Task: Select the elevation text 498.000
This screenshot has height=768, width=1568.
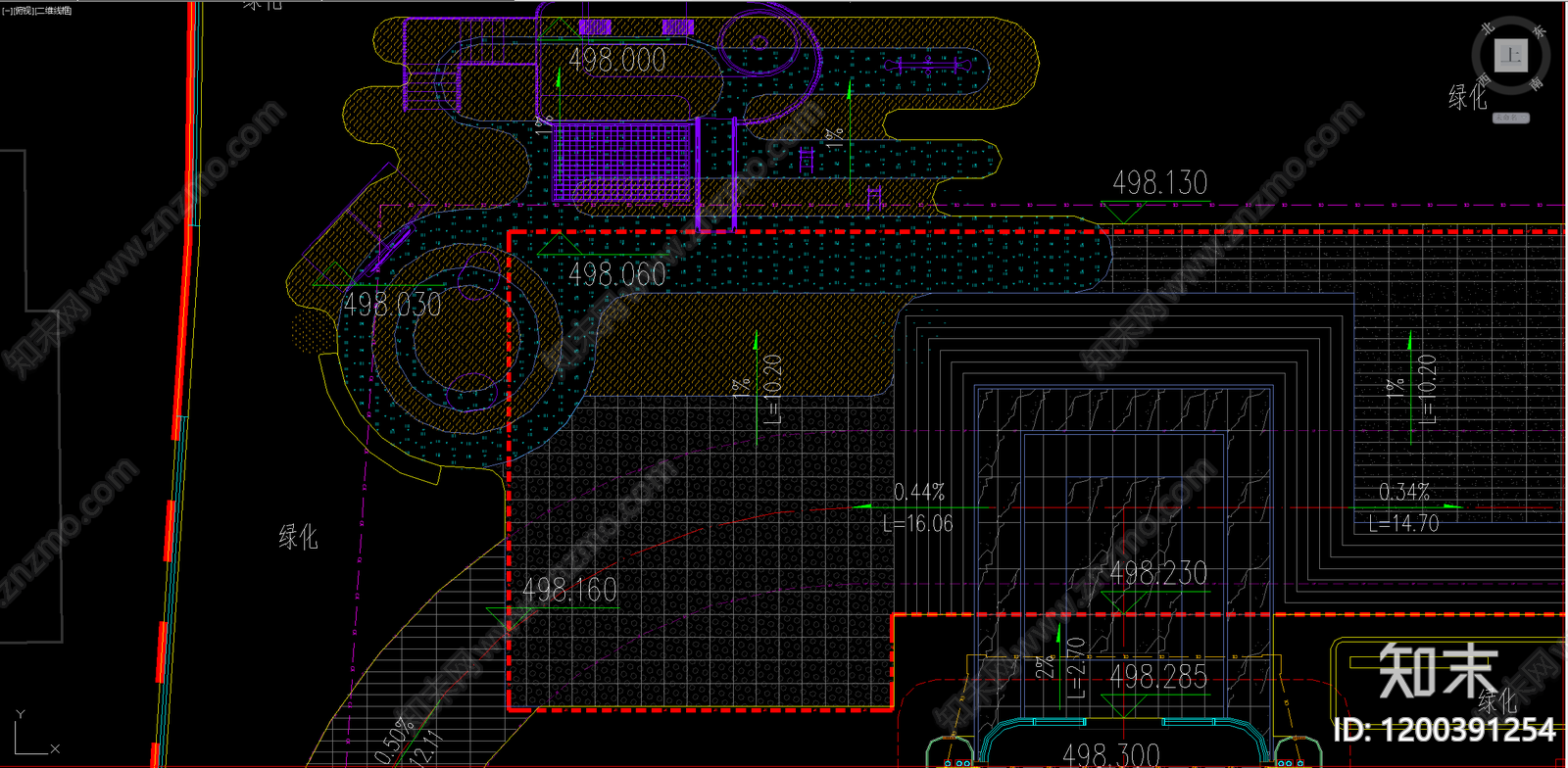Action: (x=617, y=60)
